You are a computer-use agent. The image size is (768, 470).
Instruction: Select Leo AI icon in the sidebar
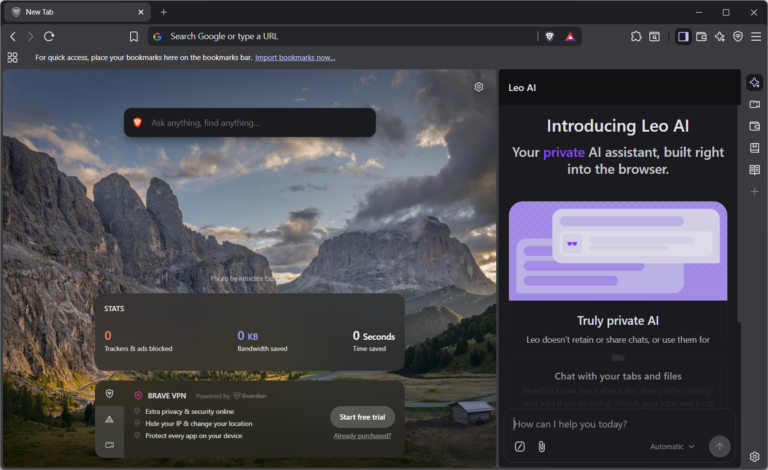click(x=755, y=83)
